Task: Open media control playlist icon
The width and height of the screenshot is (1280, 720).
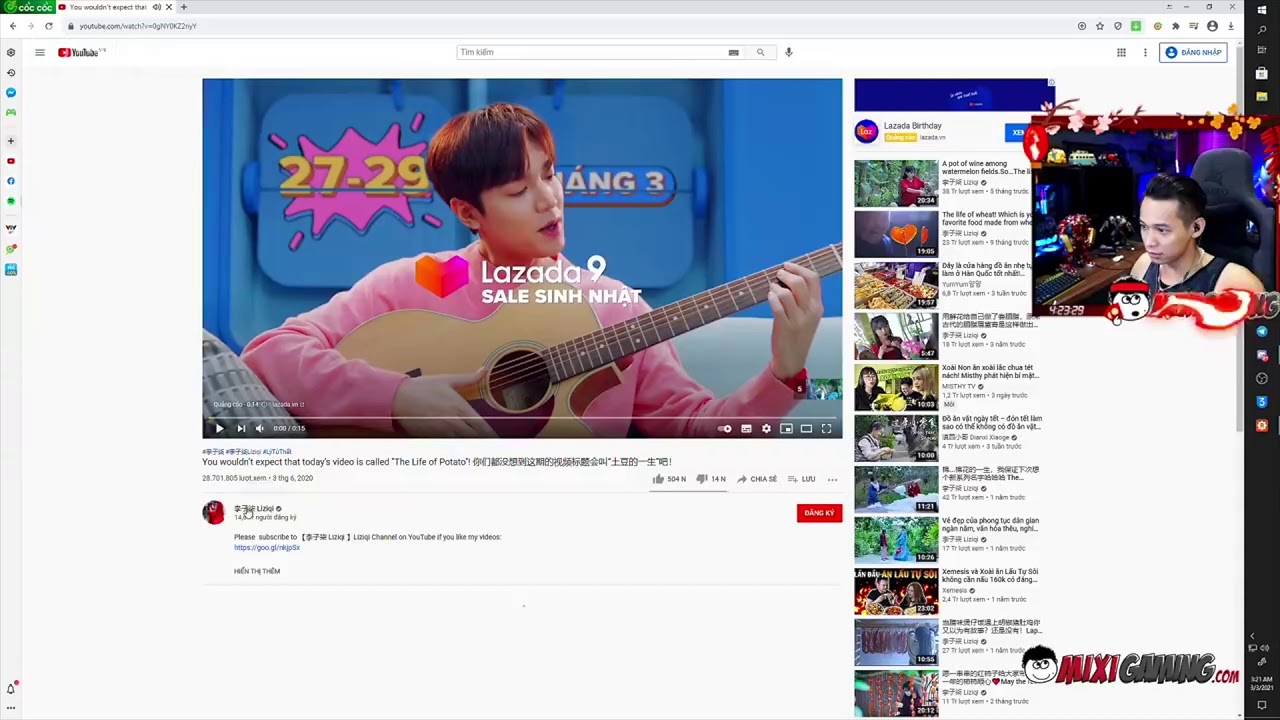Action: point(1194,26)
